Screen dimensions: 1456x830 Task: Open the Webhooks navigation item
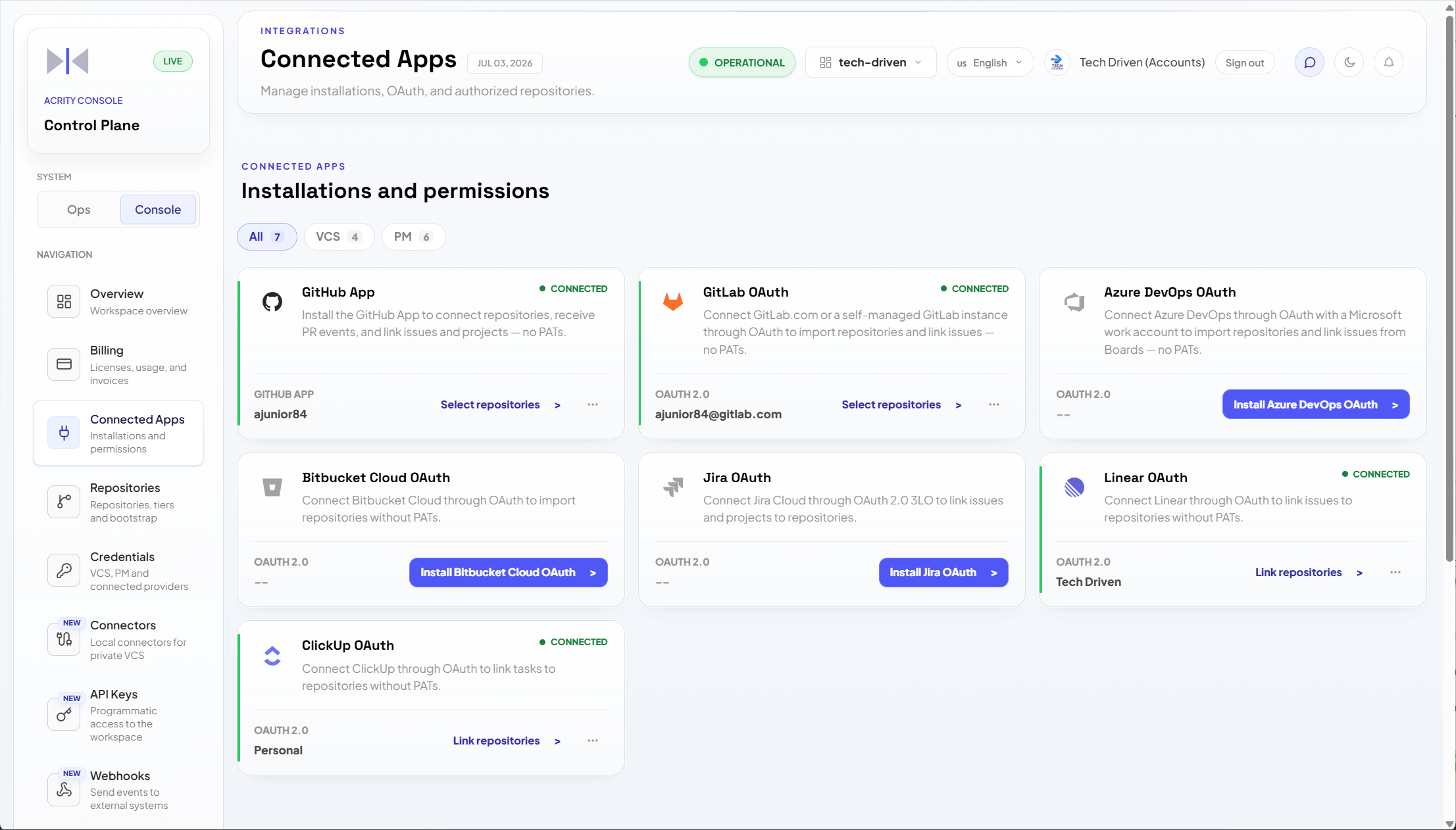coord(118,789)
